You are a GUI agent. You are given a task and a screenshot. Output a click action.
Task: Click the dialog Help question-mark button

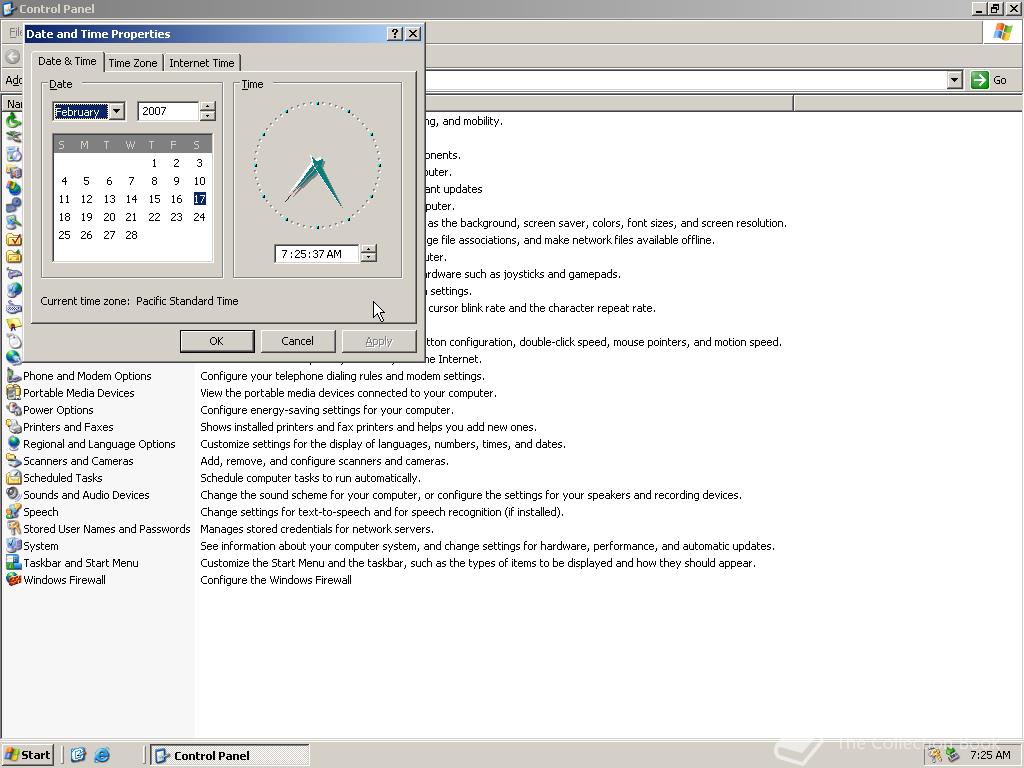pyautogui.click(x=394, y=33)
